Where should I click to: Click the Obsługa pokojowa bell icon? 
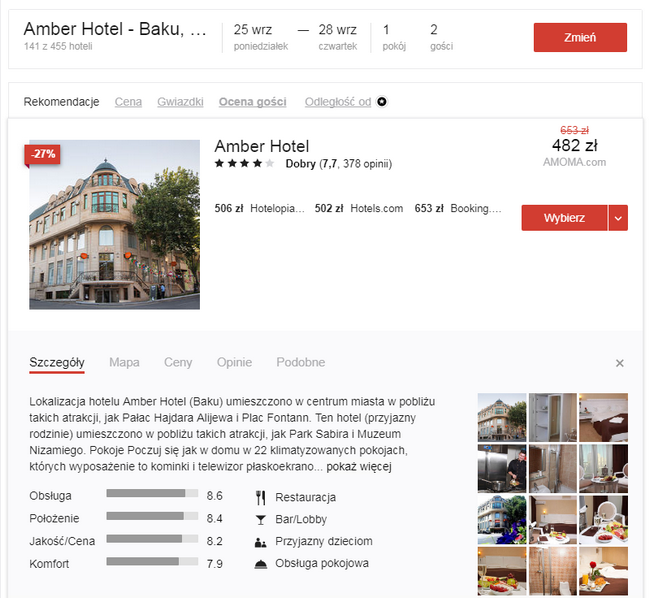(x=260, y=564)
